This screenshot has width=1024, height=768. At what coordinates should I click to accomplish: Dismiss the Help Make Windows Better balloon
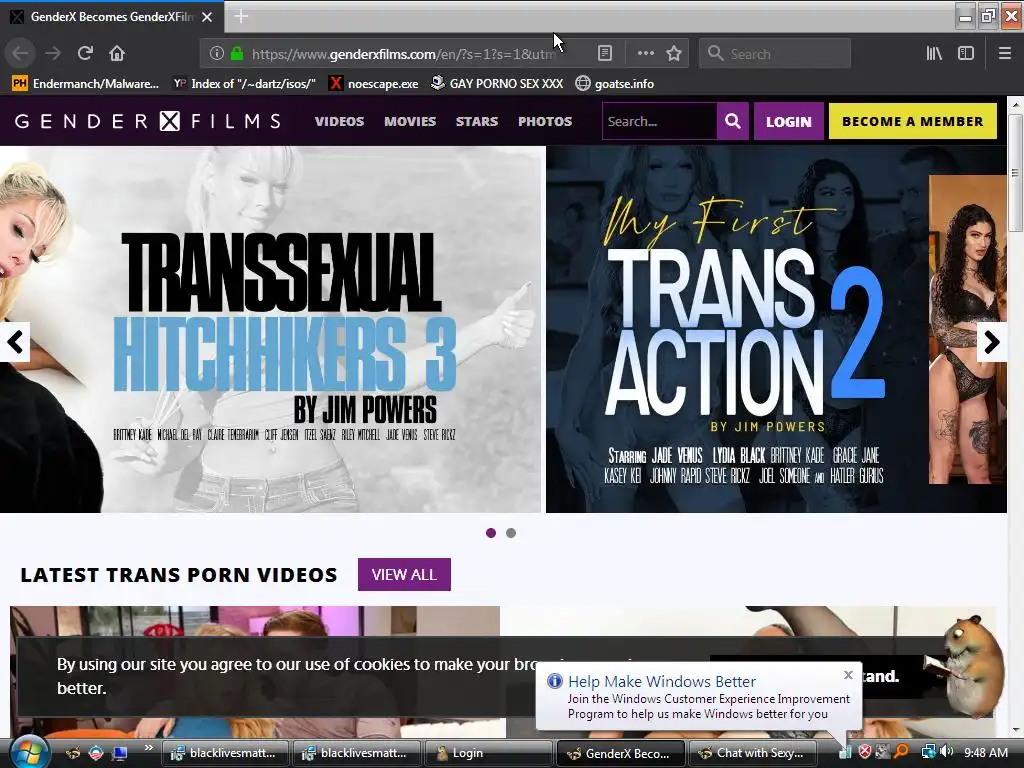coord(848,675)
